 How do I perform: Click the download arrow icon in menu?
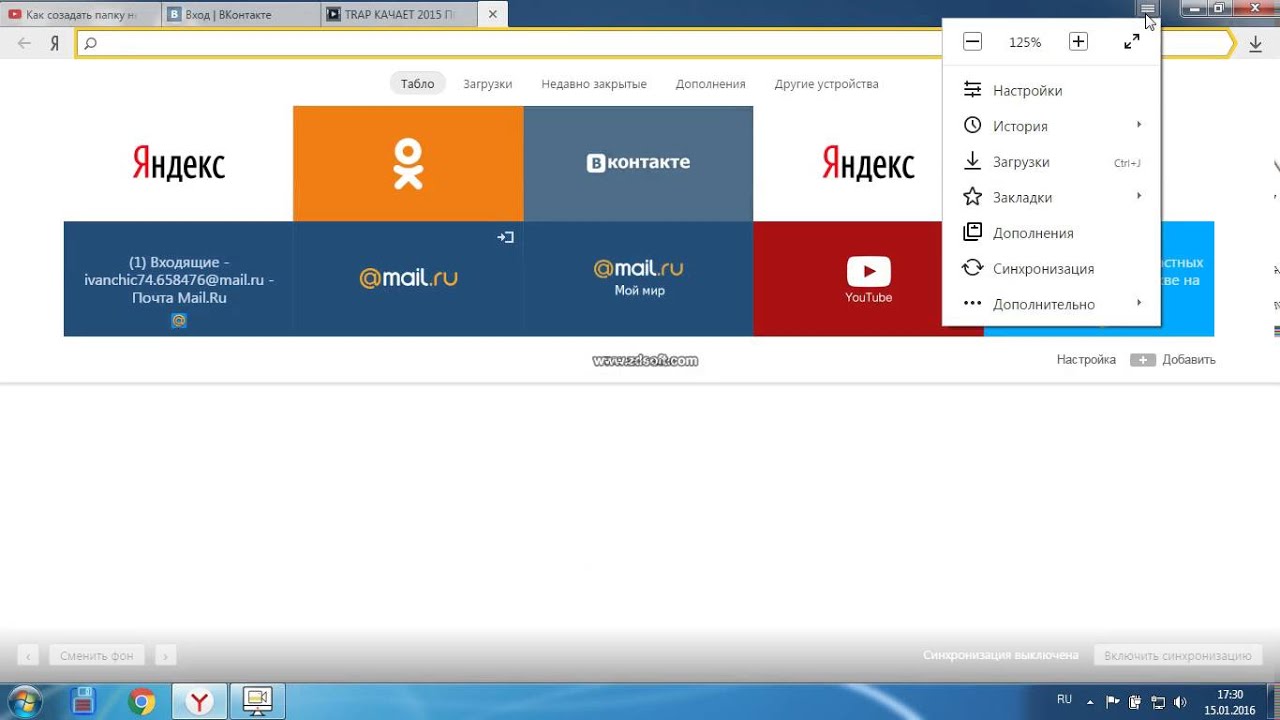(x=972, y=161)
